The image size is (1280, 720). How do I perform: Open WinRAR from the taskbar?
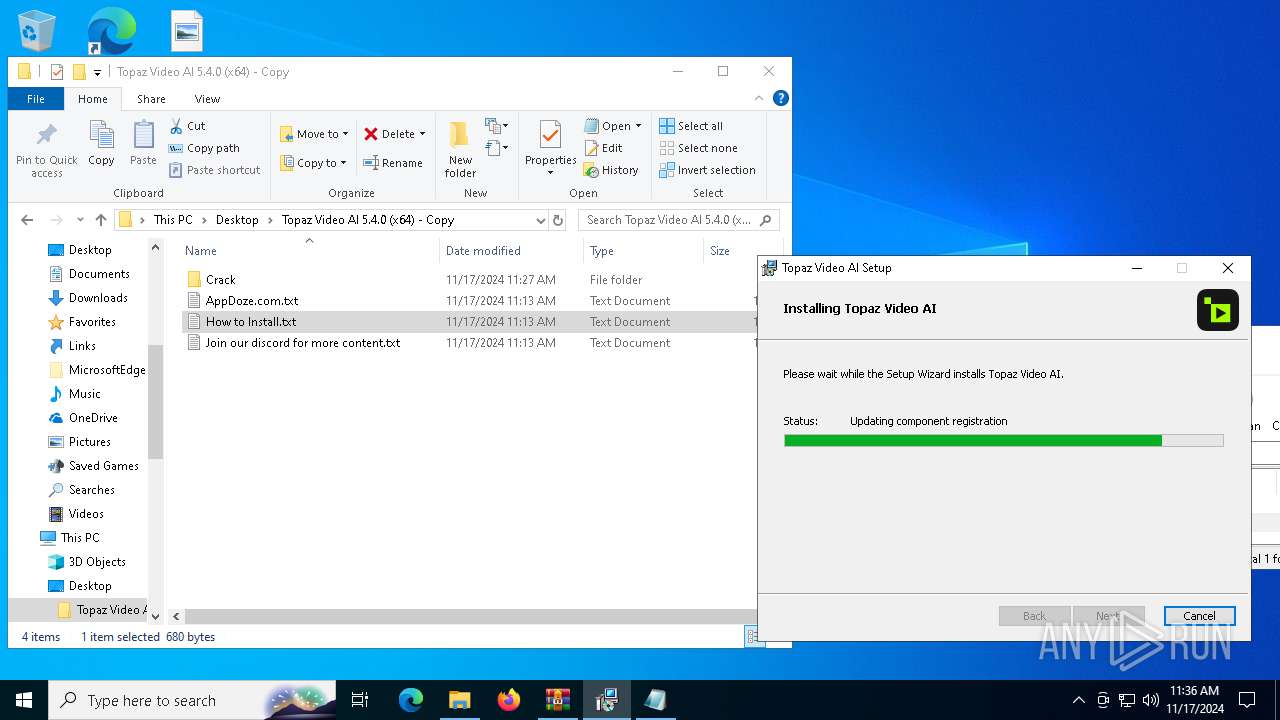(557, 700)
